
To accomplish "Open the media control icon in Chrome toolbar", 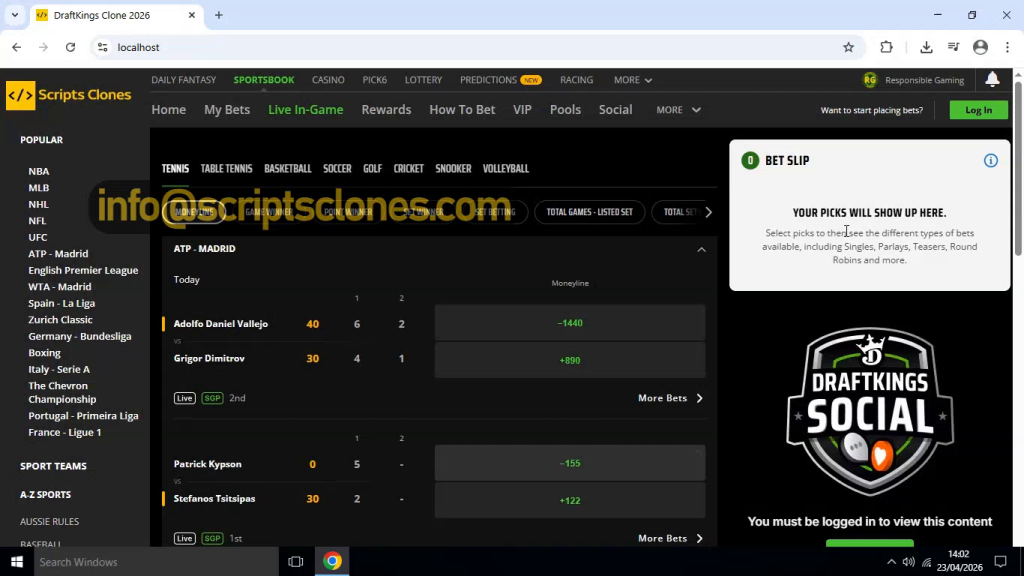I will [953, 47].
